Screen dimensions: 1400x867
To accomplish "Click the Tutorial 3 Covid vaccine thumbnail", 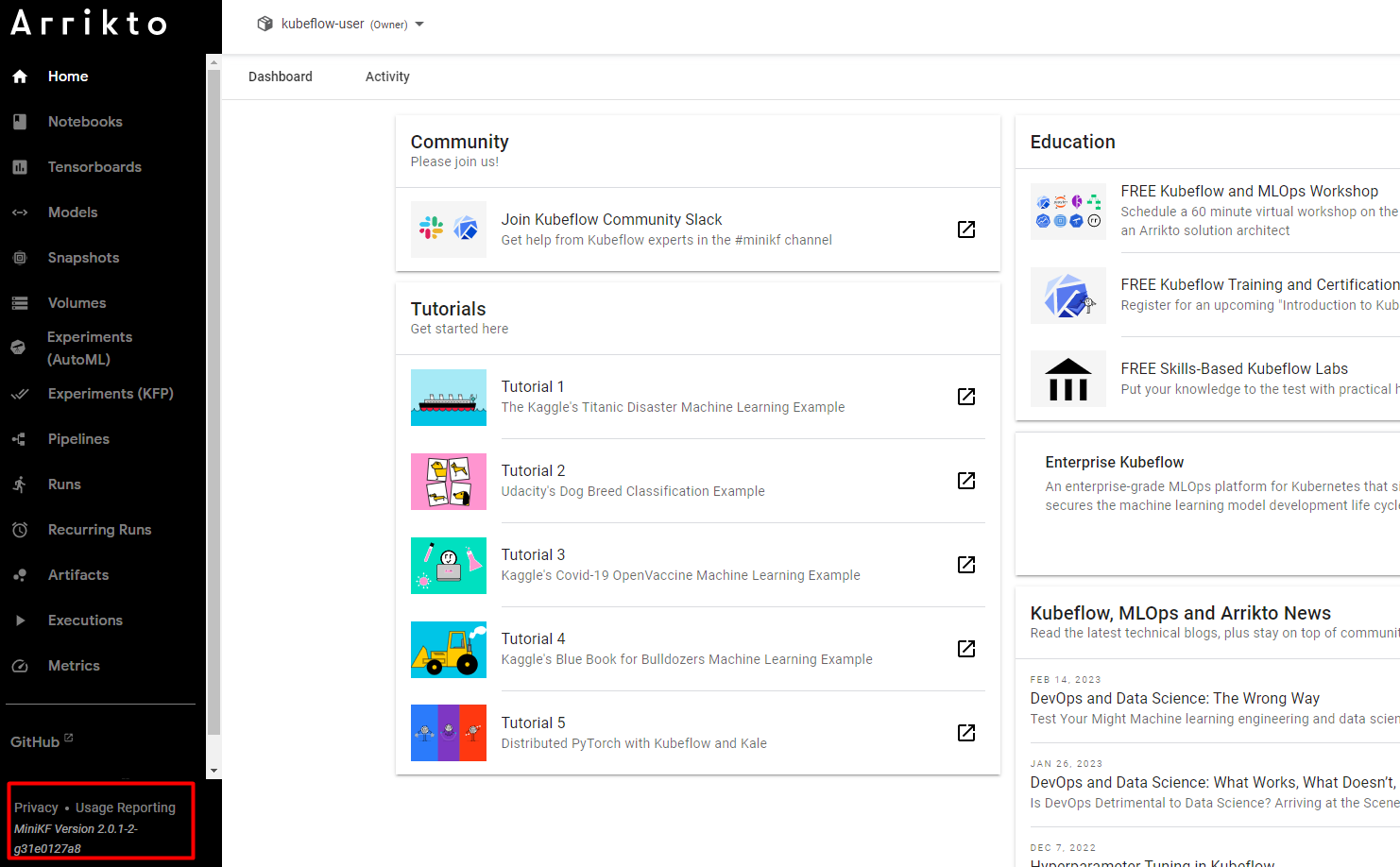I will tap(449, 566).
